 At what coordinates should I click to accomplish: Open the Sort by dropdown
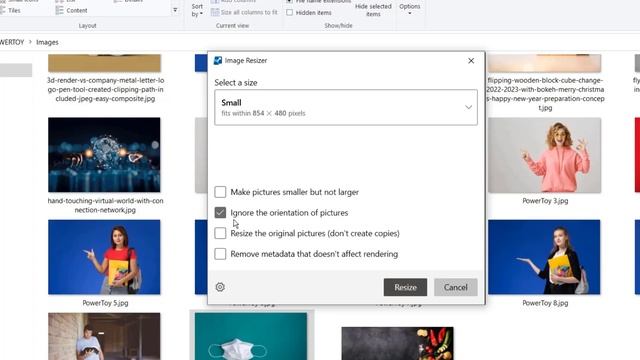[197, 10]
